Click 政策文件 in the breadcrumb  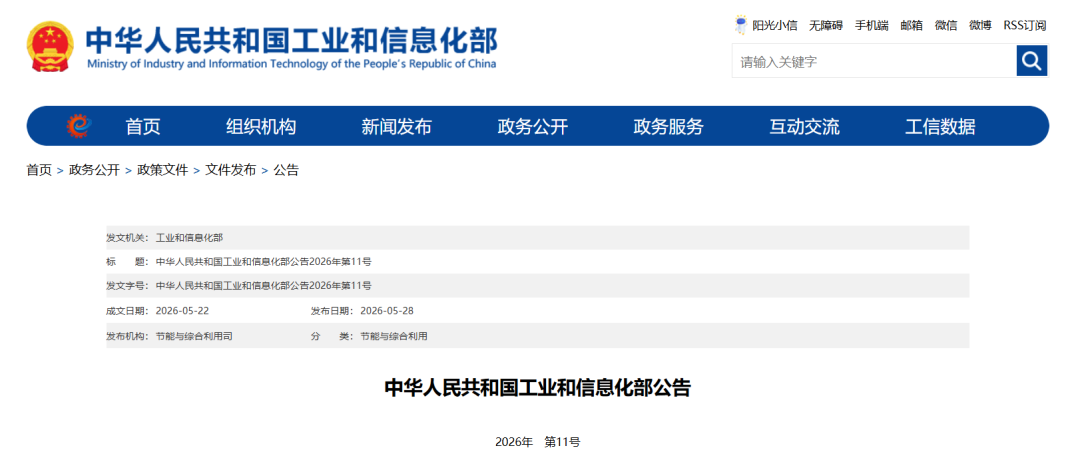pyautogui.click(x=163, y=170)
